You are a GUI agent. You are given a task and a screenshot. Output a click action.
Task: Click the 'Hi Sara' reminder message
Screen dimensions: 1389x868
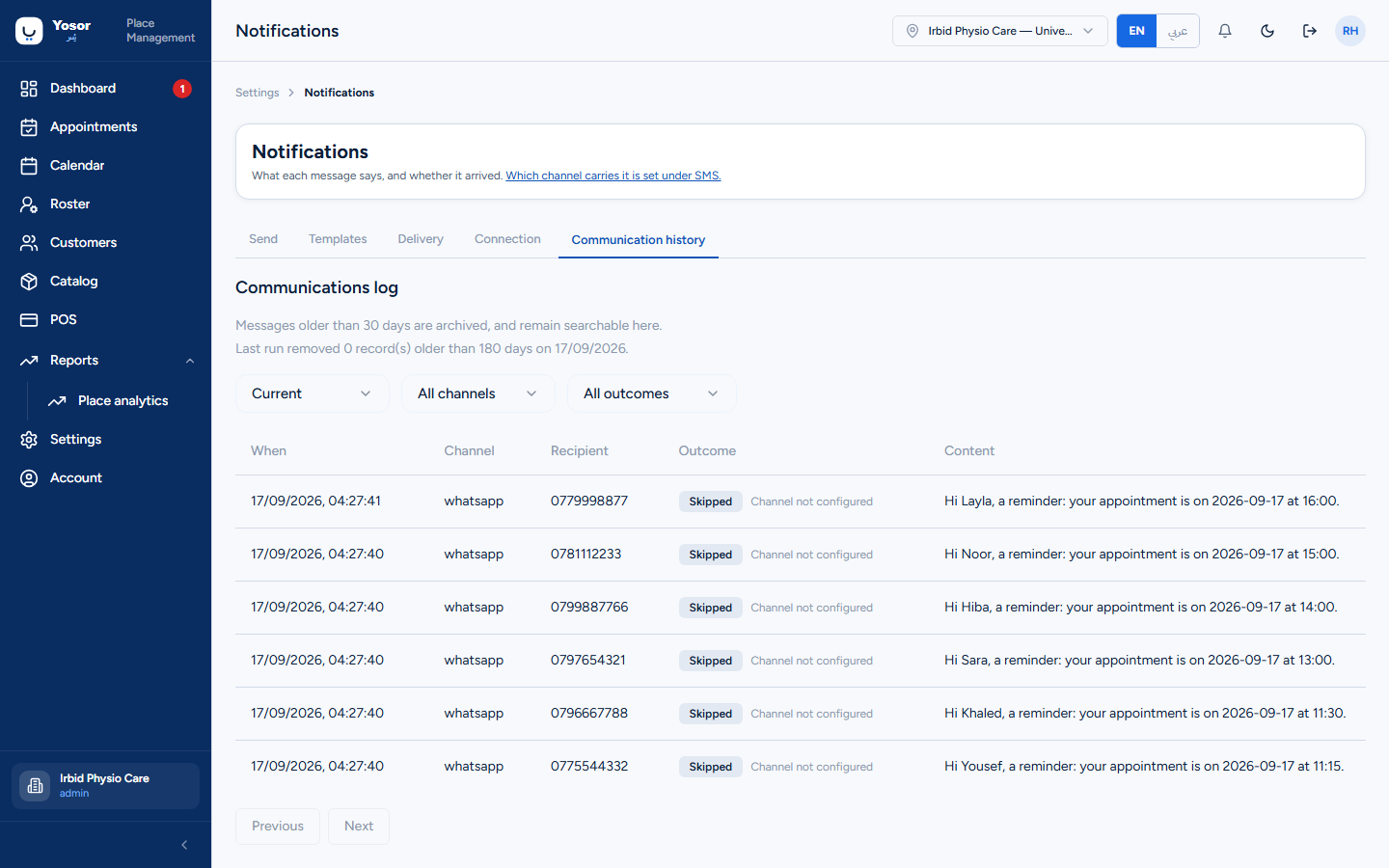[1140, 661]
